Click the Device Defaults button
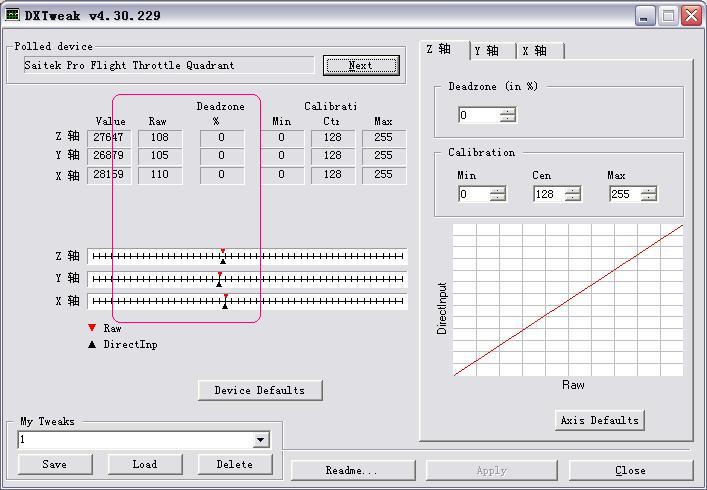Screen dimensions: 707x490 tap(260, 390)
